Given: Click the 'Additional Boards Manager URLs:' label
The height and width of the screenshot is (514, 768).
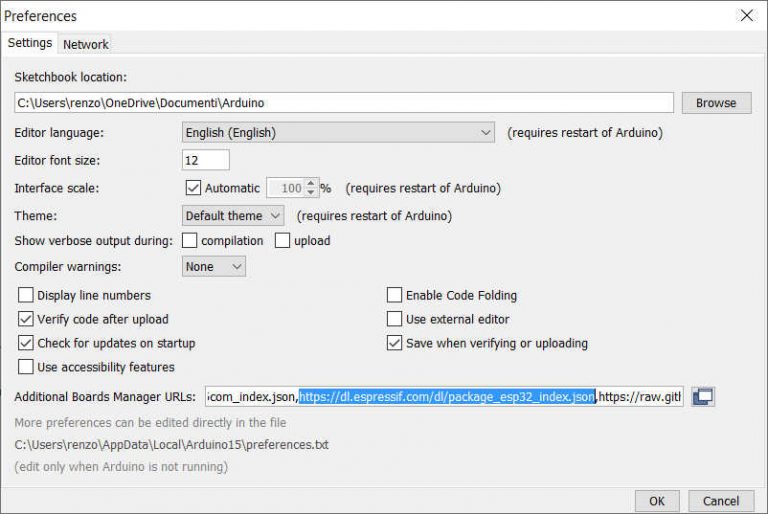Looking at the screenshot, I should 105,396.
